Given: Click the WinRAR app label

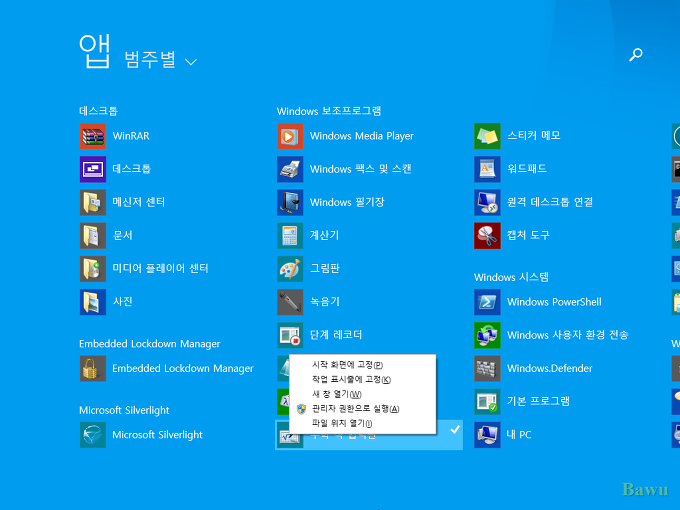Looking at the screenshot, I should pyautogui.click(x=131, y=136).
